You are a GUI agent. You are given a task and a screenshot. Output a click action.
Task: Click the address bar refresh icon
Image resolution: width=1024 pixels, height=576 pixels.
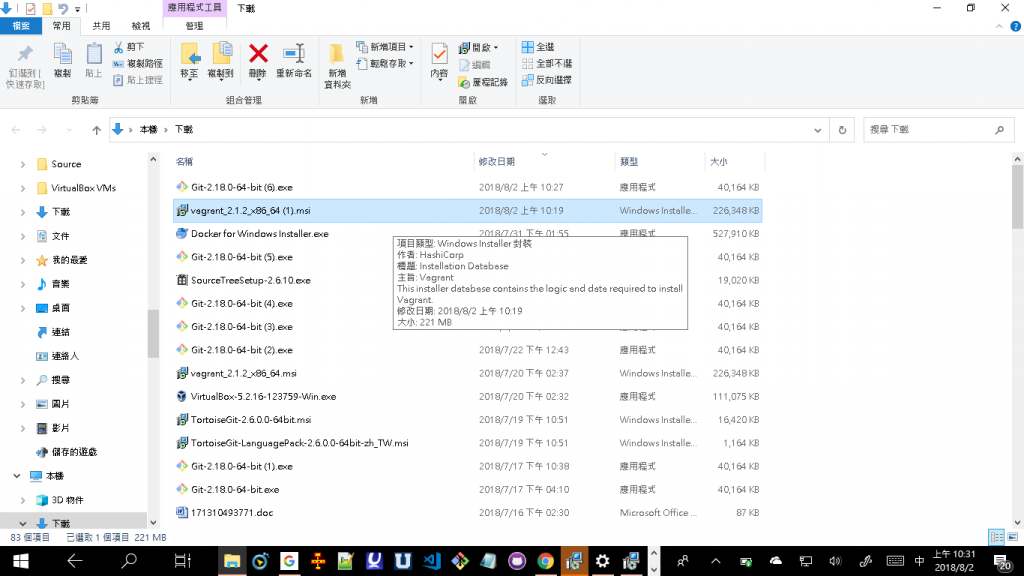(x=842, y=130)
